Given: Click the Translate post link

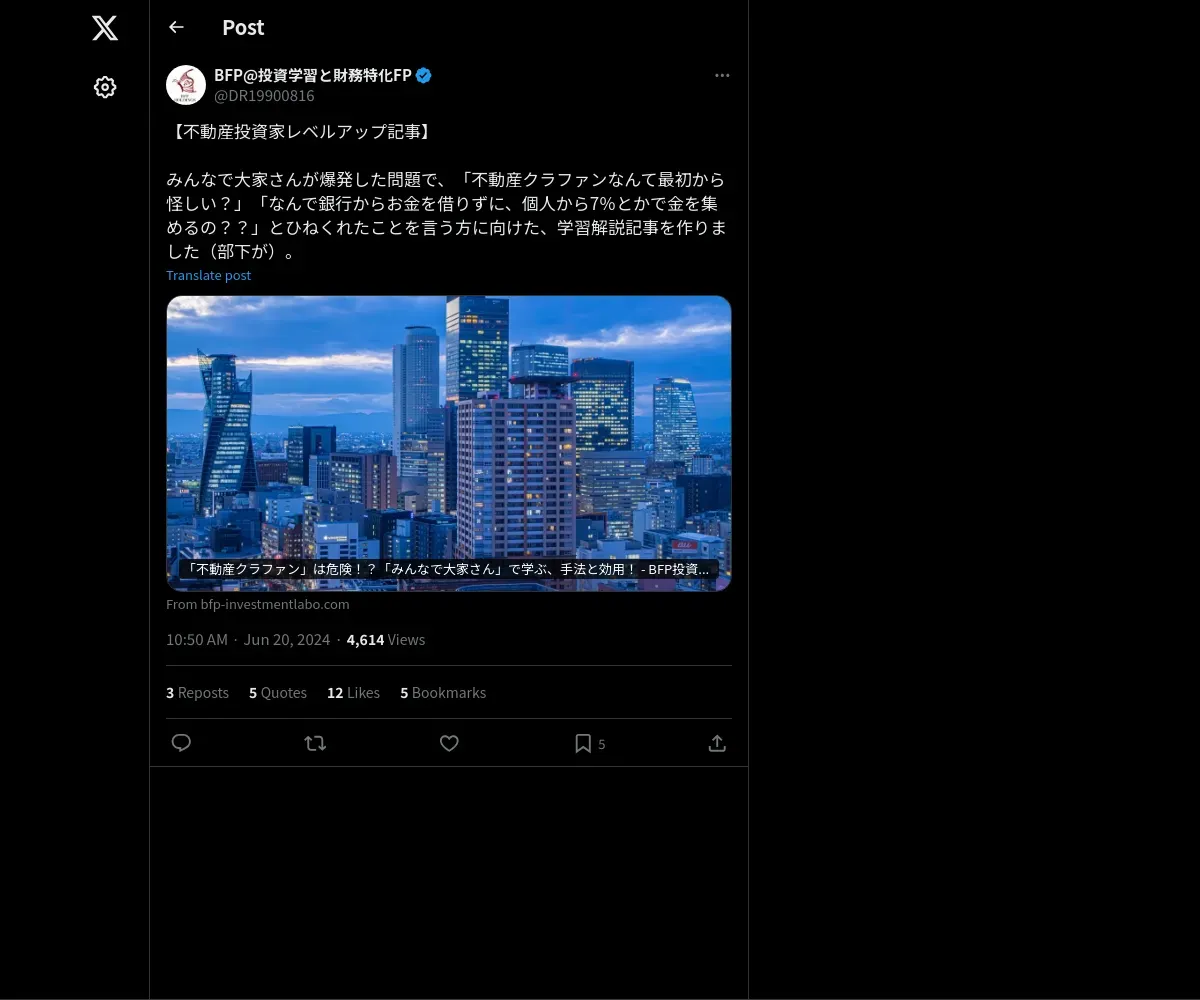Looking at the screenshot, I should tap(208, 275).
